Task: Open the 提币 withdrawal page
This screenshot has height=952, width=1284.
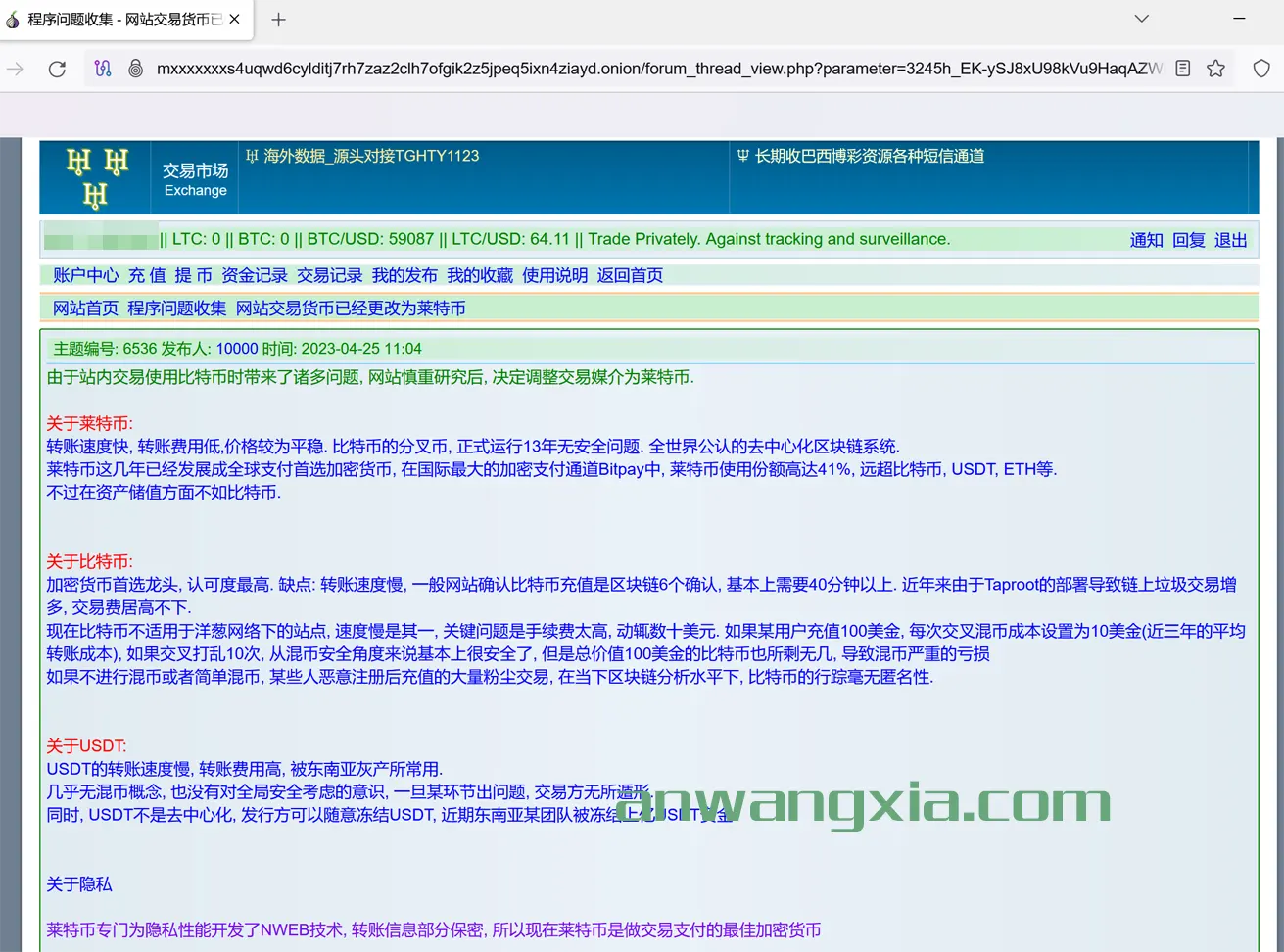Action: click(195, 275)
